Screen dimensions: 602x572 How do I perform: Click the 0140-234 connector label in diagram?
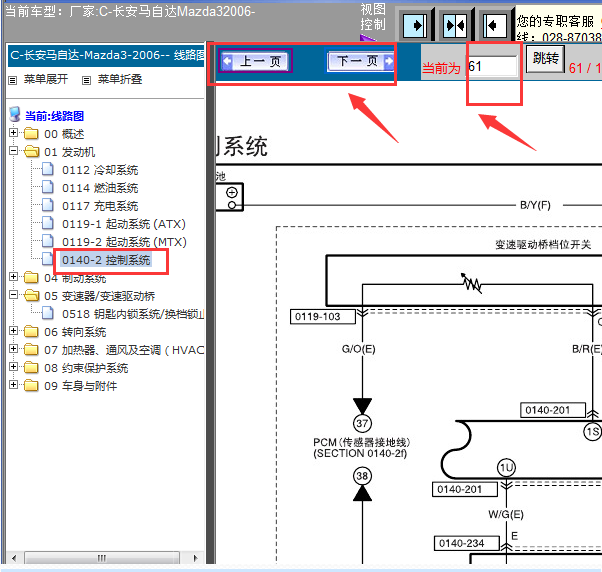coord(466,543)
